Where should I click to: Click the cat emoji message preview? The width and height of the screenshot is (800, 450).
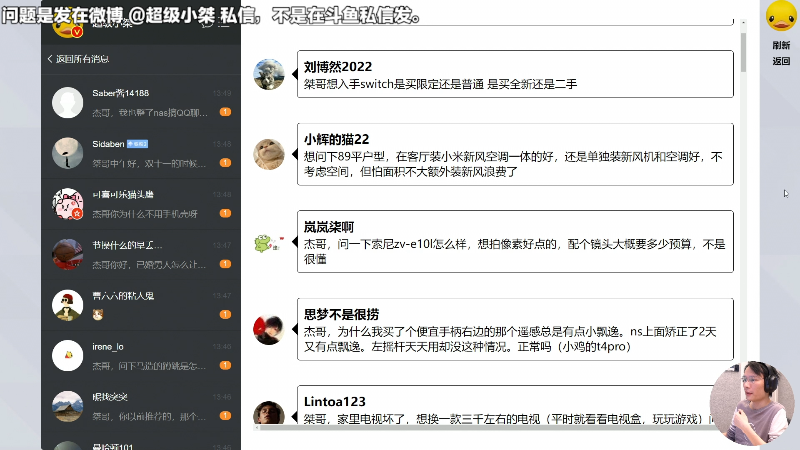pos(97,315)
